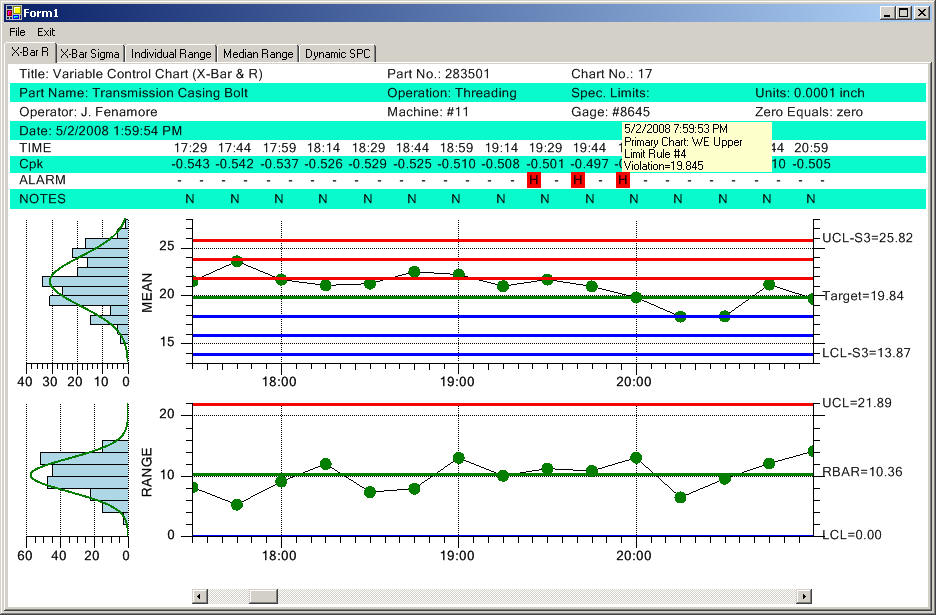Click the lowest RANGE chart data point
Screen dimensions: 936x615
237,505
